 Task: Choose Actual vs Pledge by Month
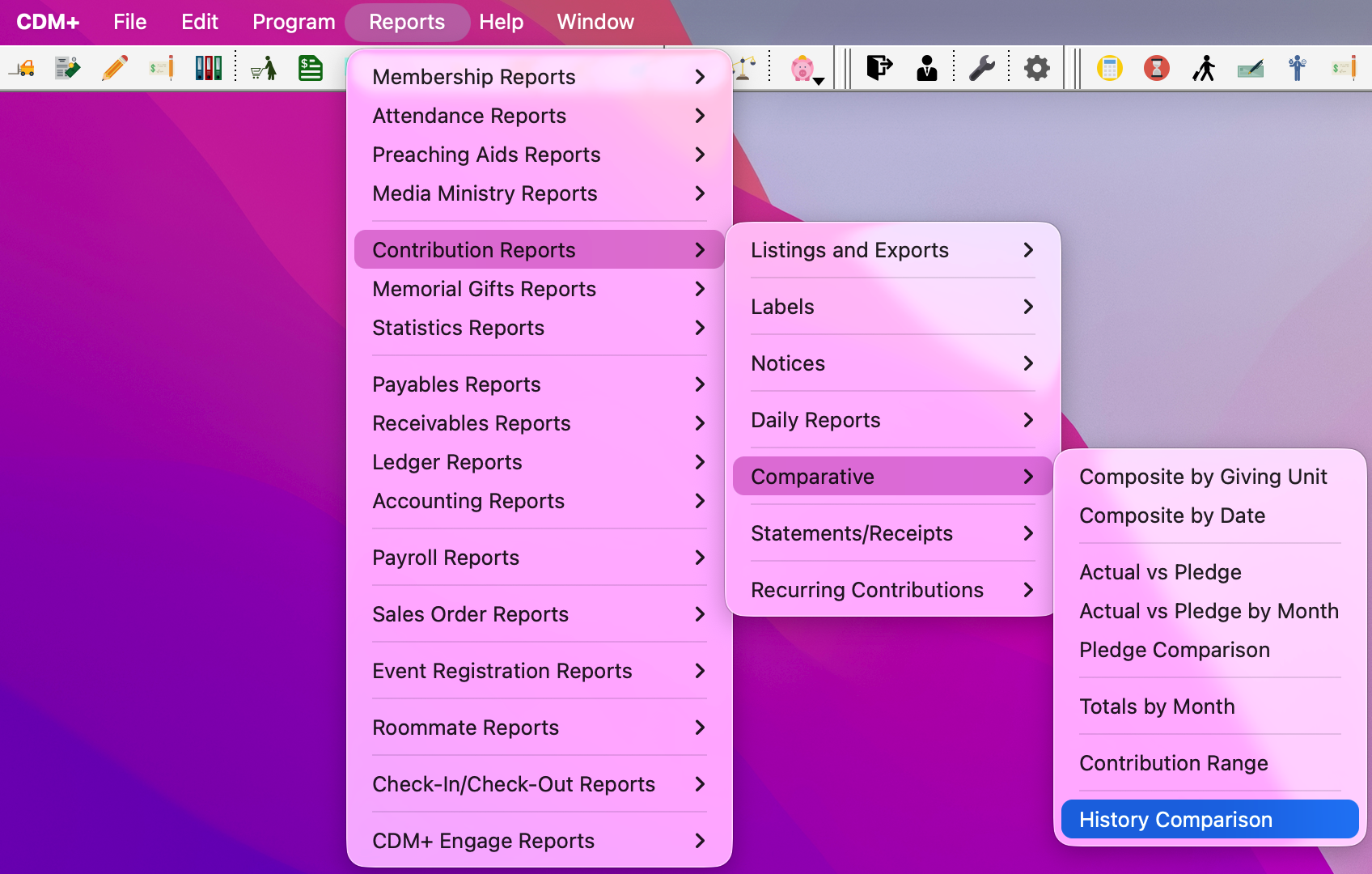(1209, 611)
